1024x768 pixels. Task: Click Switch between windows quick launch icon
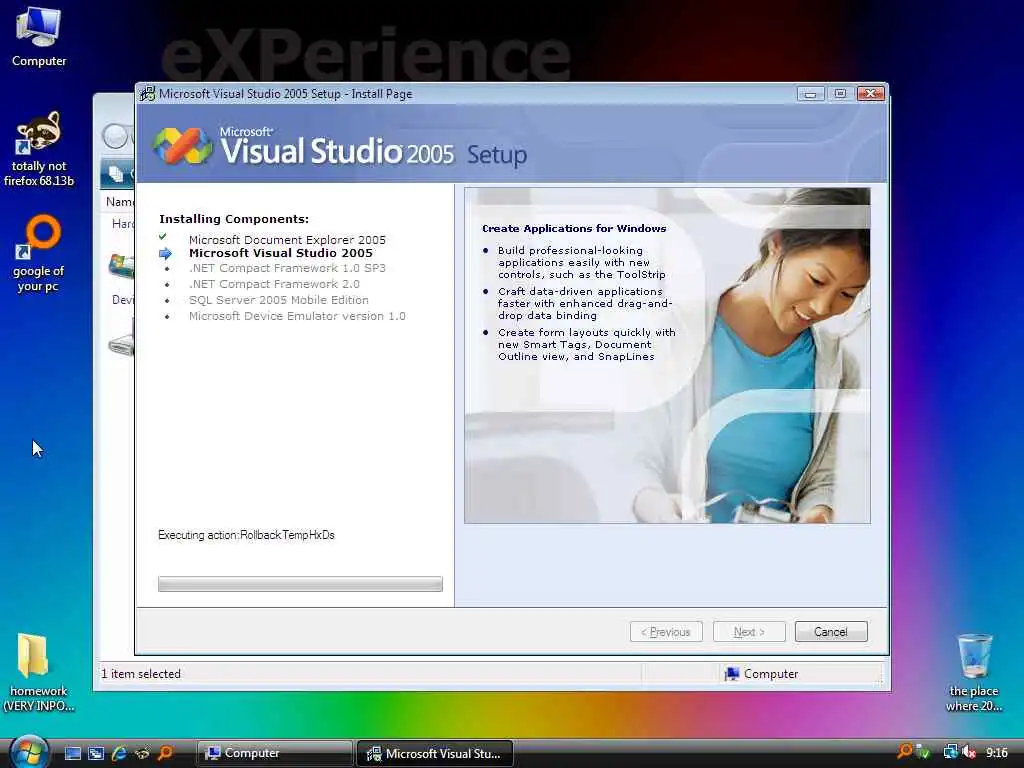coord(96,754)
